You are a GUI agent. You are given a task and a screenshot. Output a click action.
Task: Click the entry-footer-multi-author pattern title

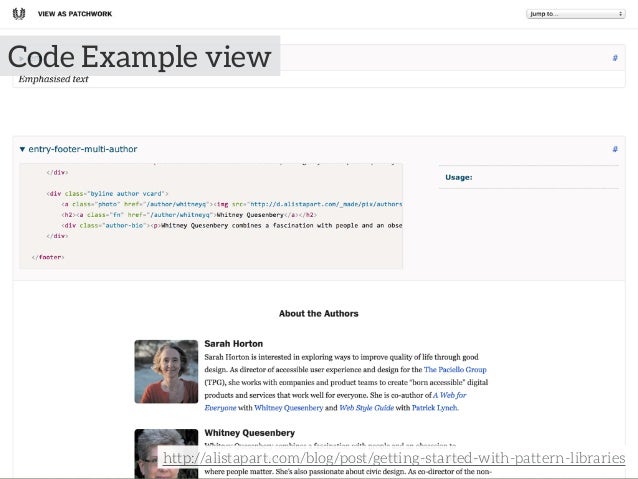pyautogui.click(x=83, y=149)
